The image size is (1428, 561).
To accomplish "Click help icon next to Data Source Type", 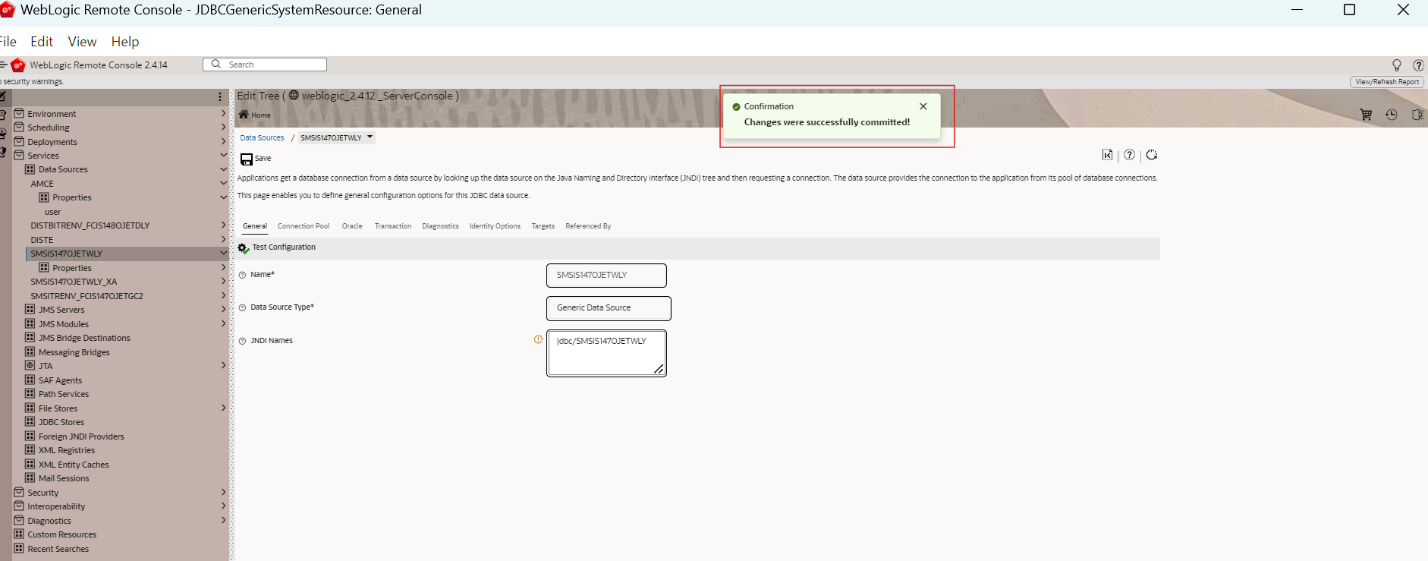I will point(242,307).
